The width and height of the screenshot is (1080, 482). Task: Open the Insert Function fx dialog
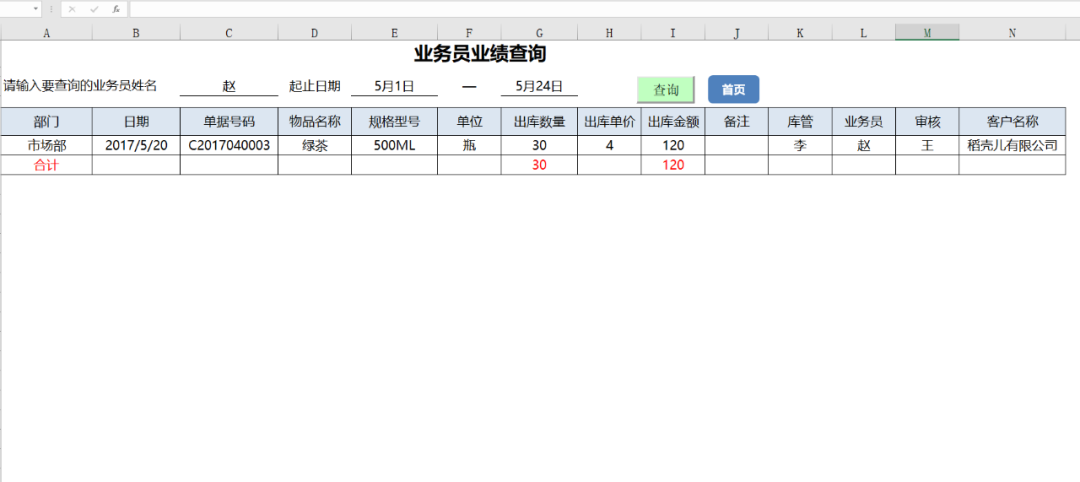(116, 9)
